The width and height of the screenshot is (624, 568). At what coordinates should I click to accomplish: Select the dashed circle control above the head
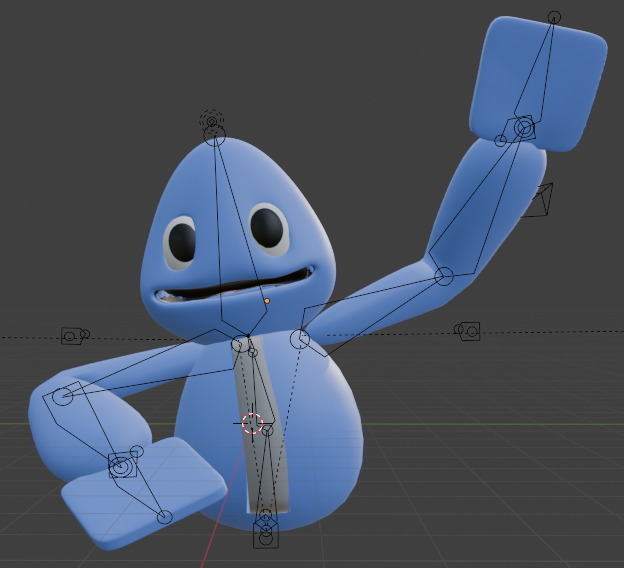(212, 121)
